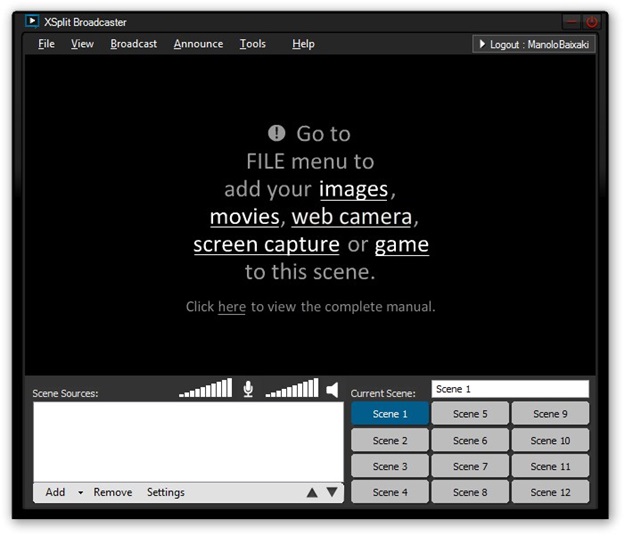The image size is (624, 536).
Task: Mute the speaker icon
Action: click(332, 390)
